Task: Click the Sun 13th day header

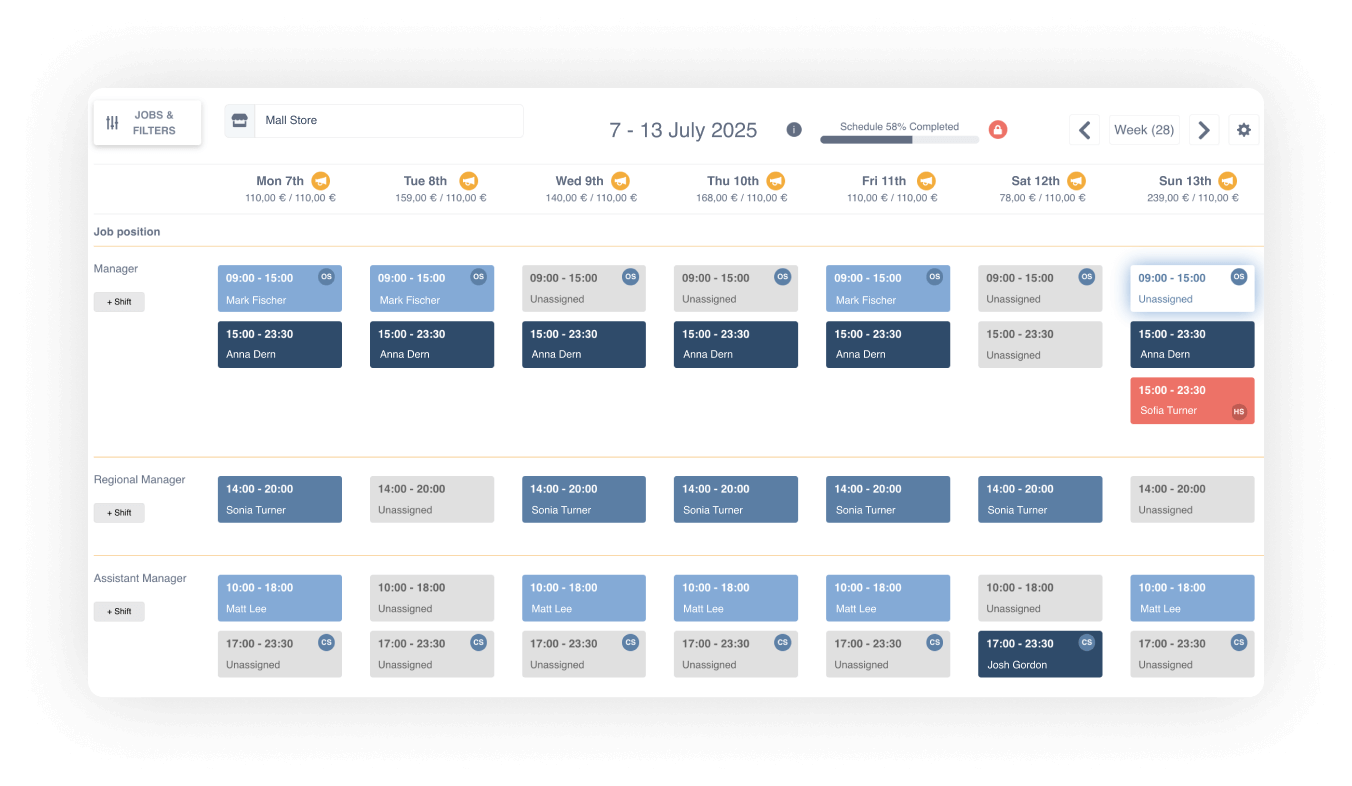Action: click(x=1185, y=181)
